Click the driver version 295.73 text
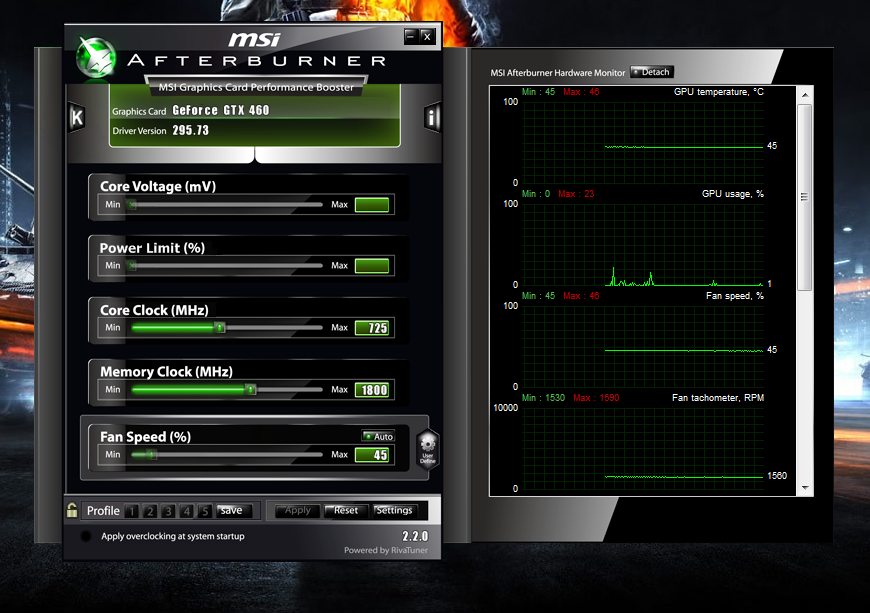The image size is (870, 613). pyautogui.click(x=190, y=130)
